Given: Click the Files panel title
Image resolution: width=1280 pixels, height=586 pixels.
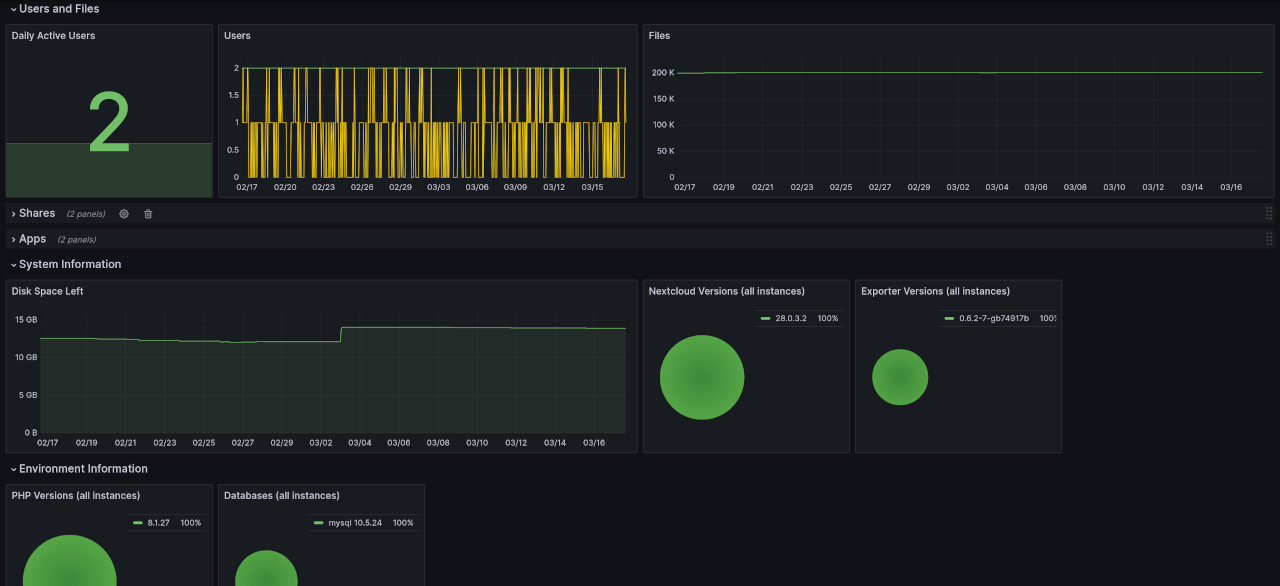Looking at the screenshot, I should [659, 36].
